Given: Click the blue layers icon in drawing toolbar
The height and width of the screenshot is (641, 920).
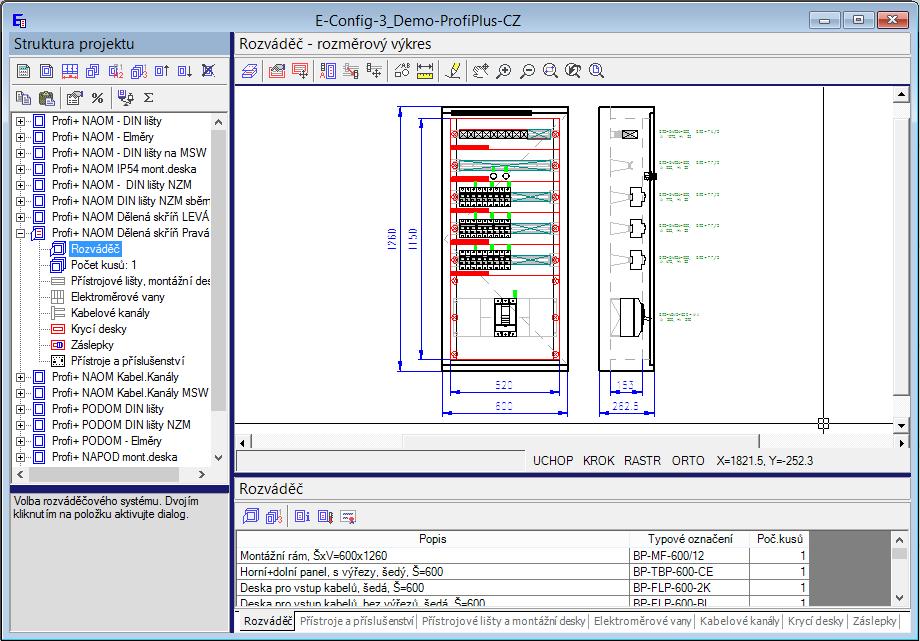Looking at the screenshot, I should (x=250, y=72).
